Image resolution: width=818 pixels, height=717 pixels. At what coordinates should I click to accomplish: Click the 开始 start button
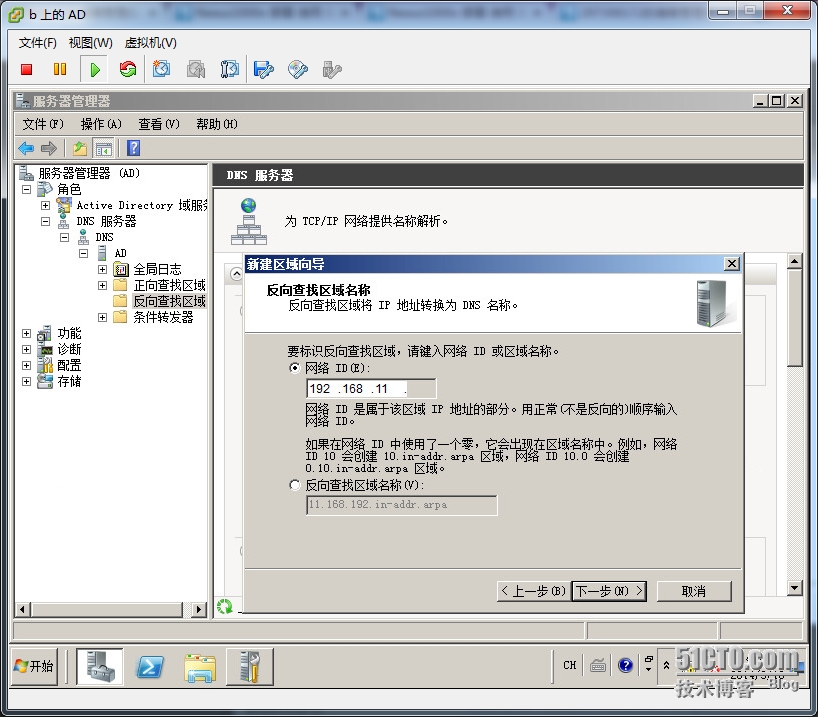(34, 666)
